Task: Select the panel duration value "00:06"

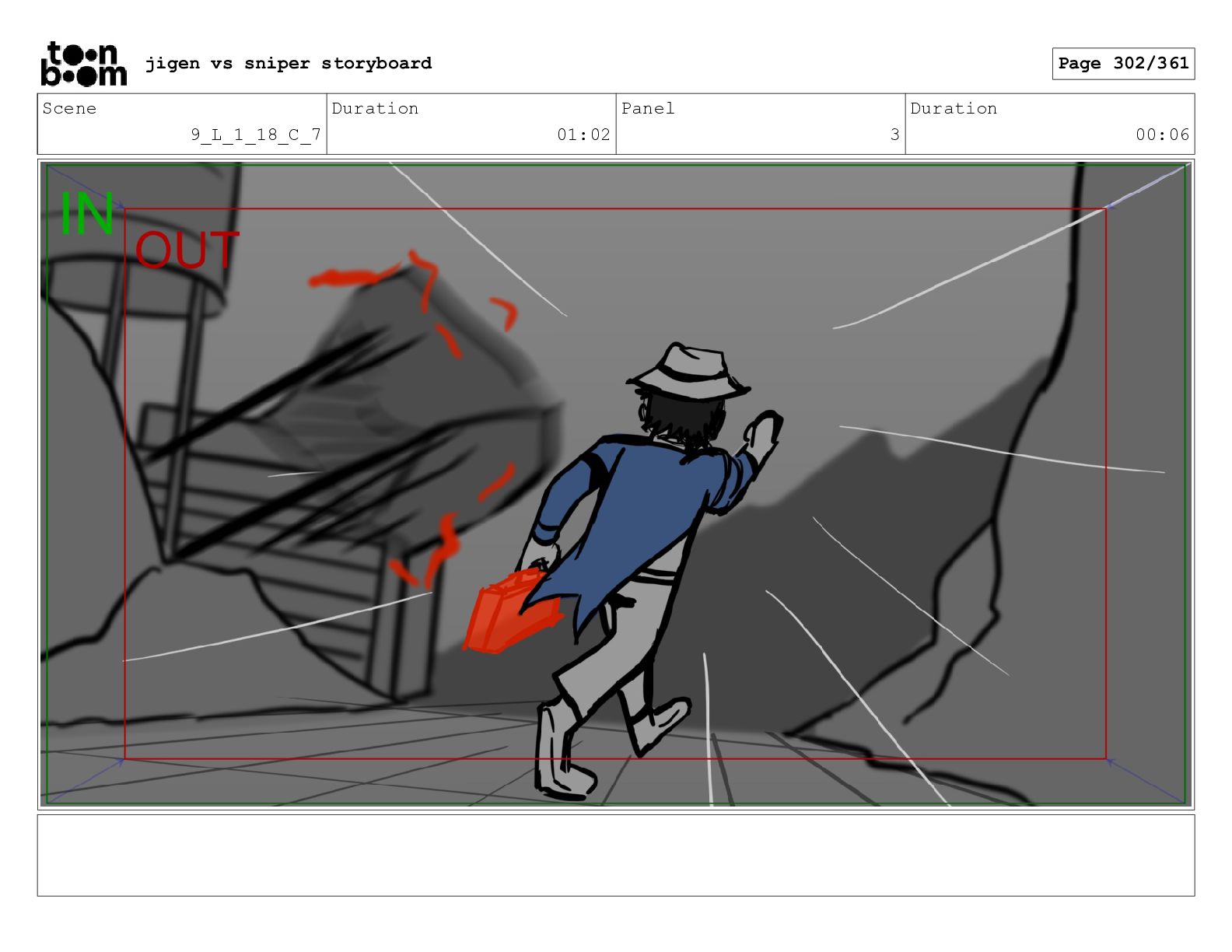Action: (1162, 135)
